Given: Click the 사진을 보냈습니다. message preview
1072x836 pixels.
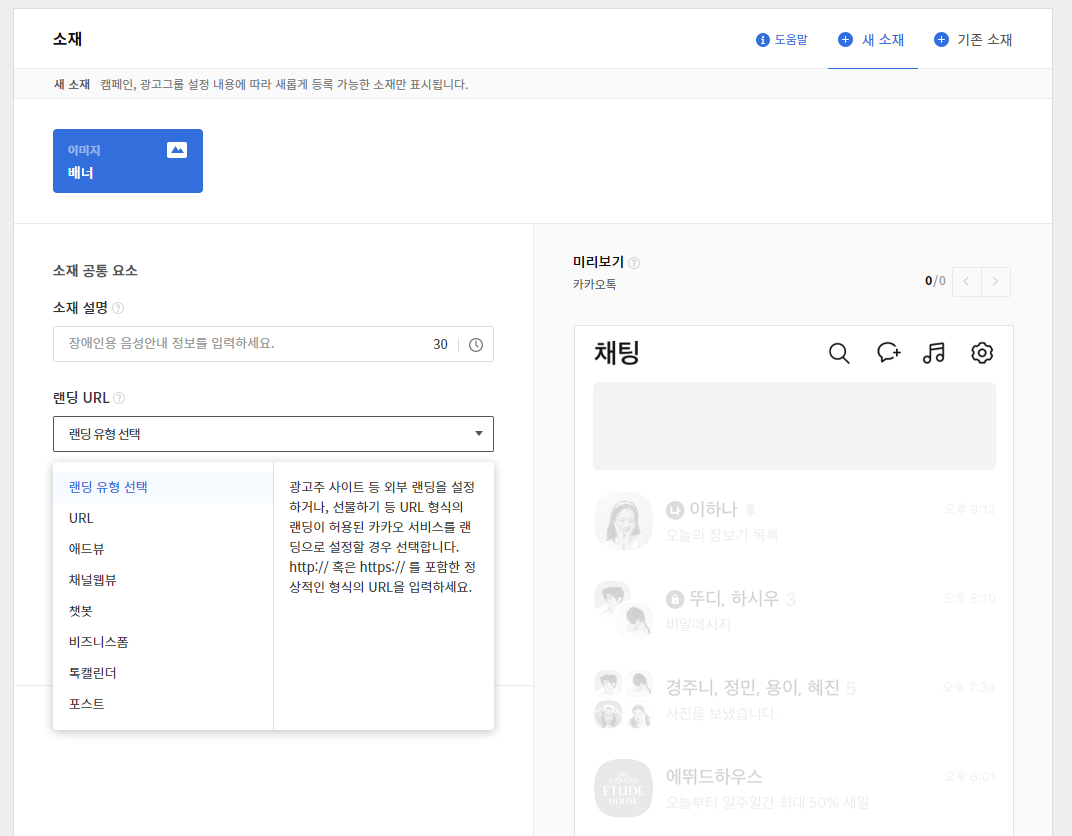Looking at the screenshot, I should (x=721, y=714).
